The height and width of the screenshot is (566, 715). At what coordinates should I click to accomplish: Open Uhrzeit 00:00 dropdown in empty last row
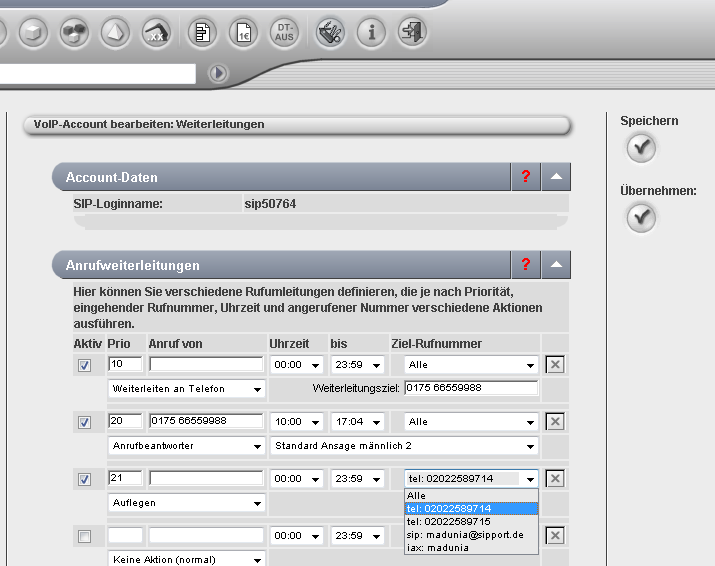pyautogui.click(x=297, y=536)
